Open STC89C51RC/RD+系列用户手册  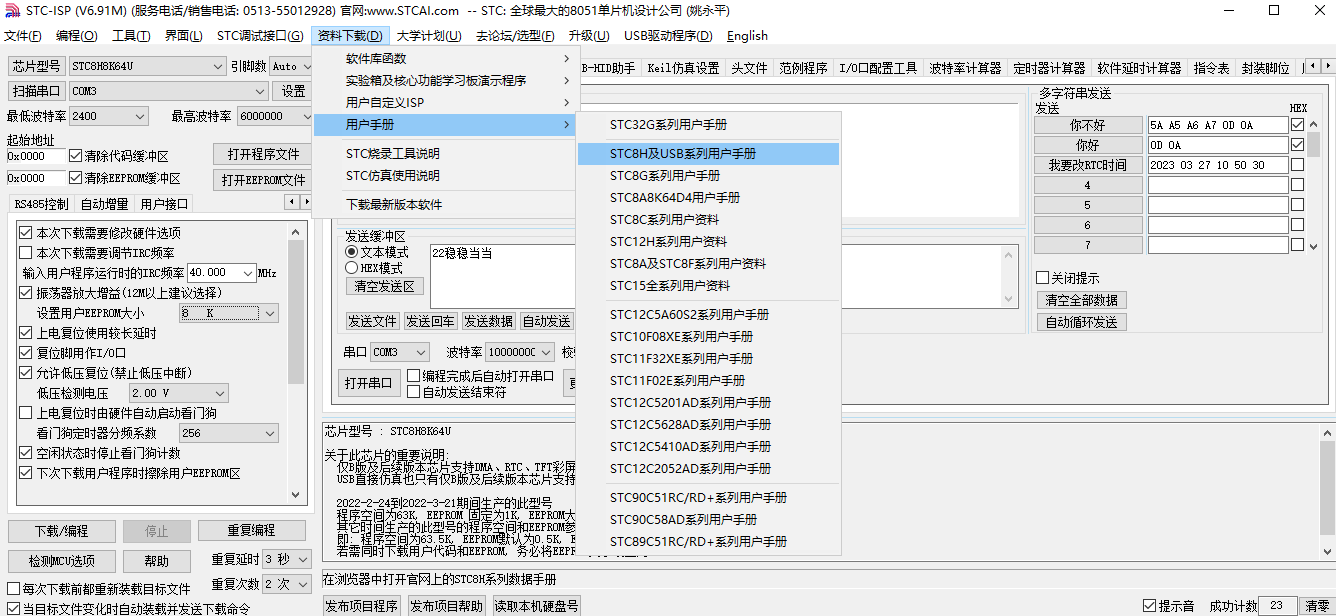(x=708, y=542)
